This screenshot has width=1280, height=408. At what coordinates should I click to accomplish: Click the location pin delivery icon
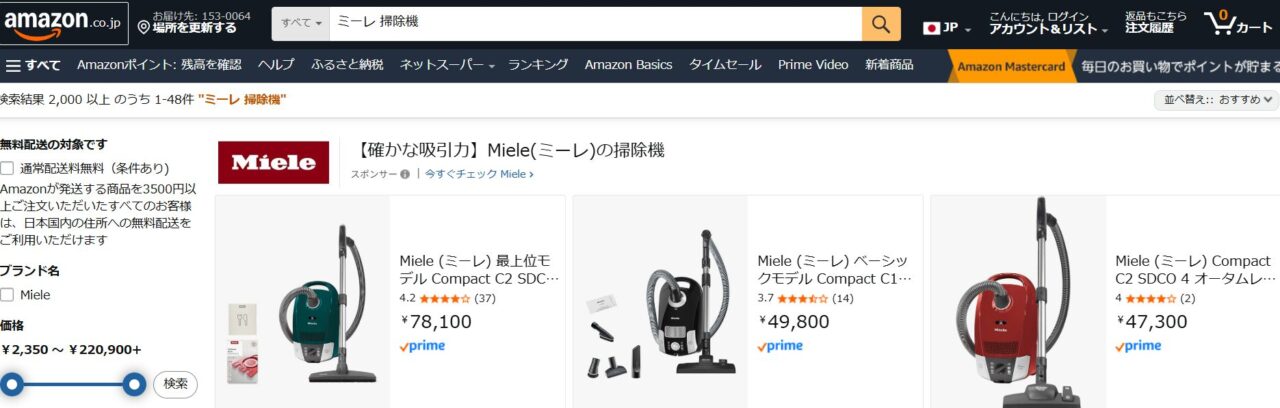coord(144,27)
